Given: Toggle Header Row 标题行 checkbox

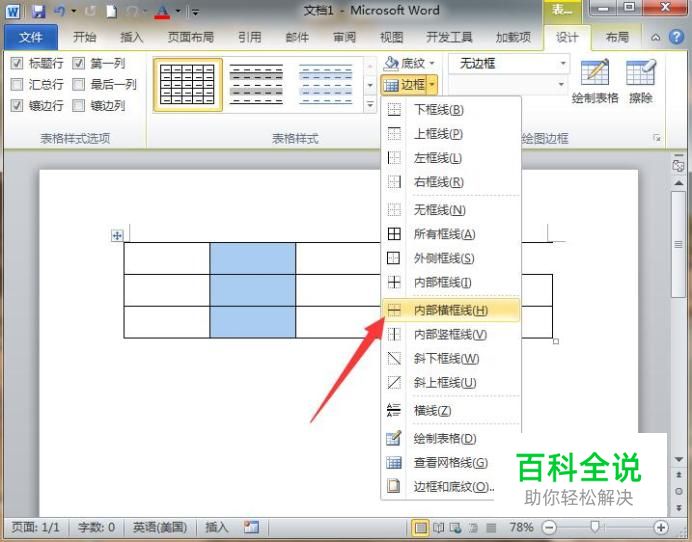Looking at the screenshot, I should click(17, 64).
